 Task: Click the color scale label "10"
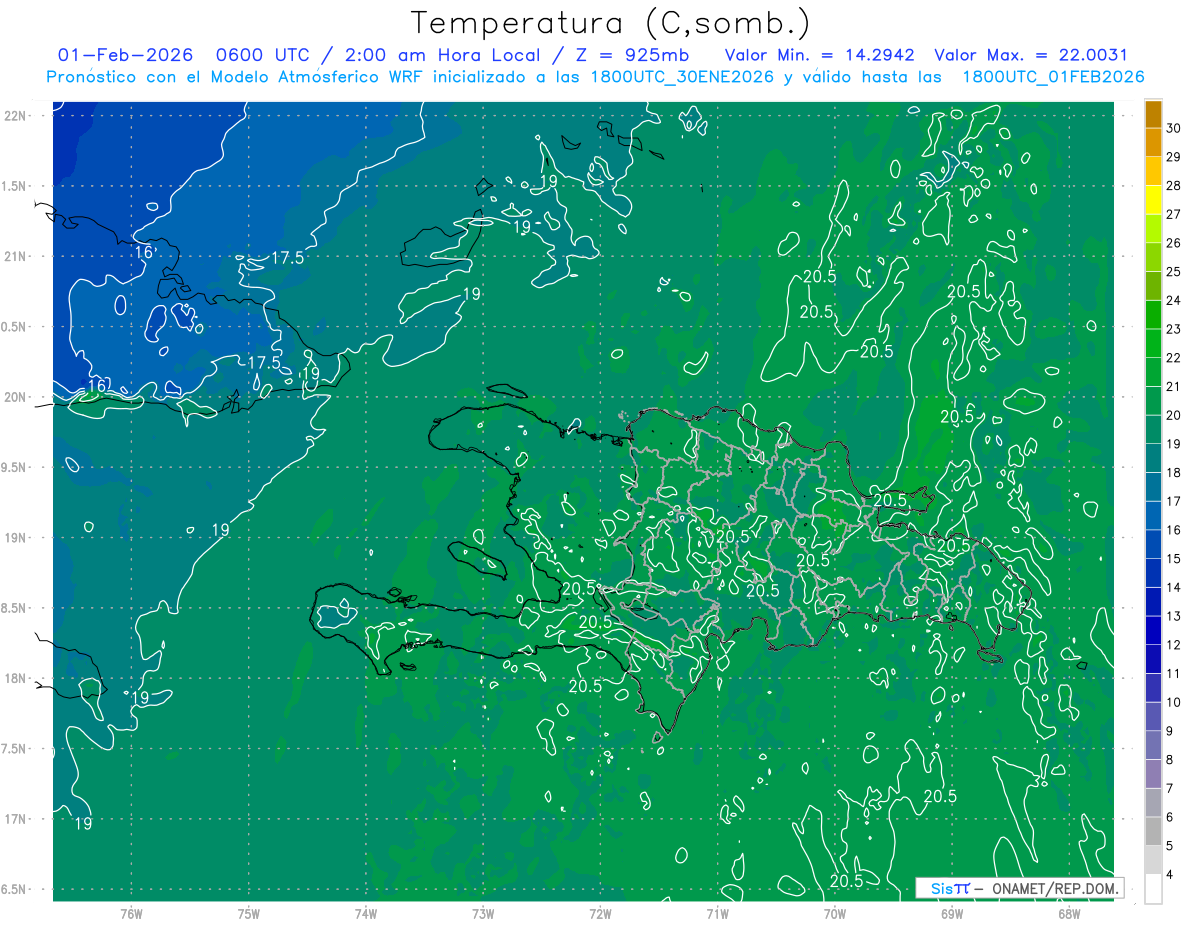click(x=1173, y=702)
